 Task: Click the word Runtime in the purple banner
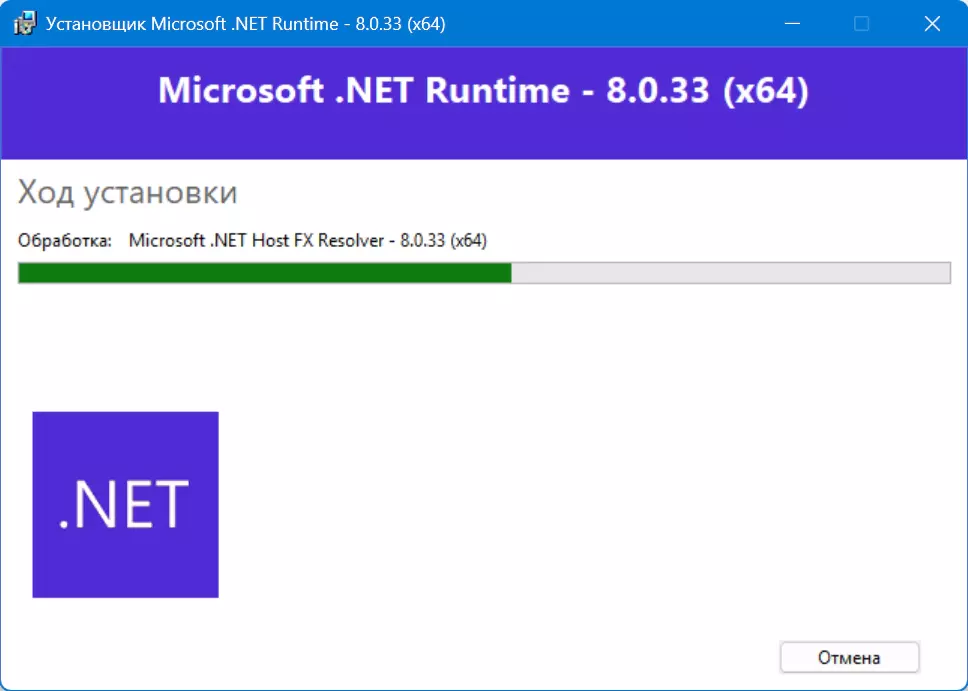tap(498, 91)
